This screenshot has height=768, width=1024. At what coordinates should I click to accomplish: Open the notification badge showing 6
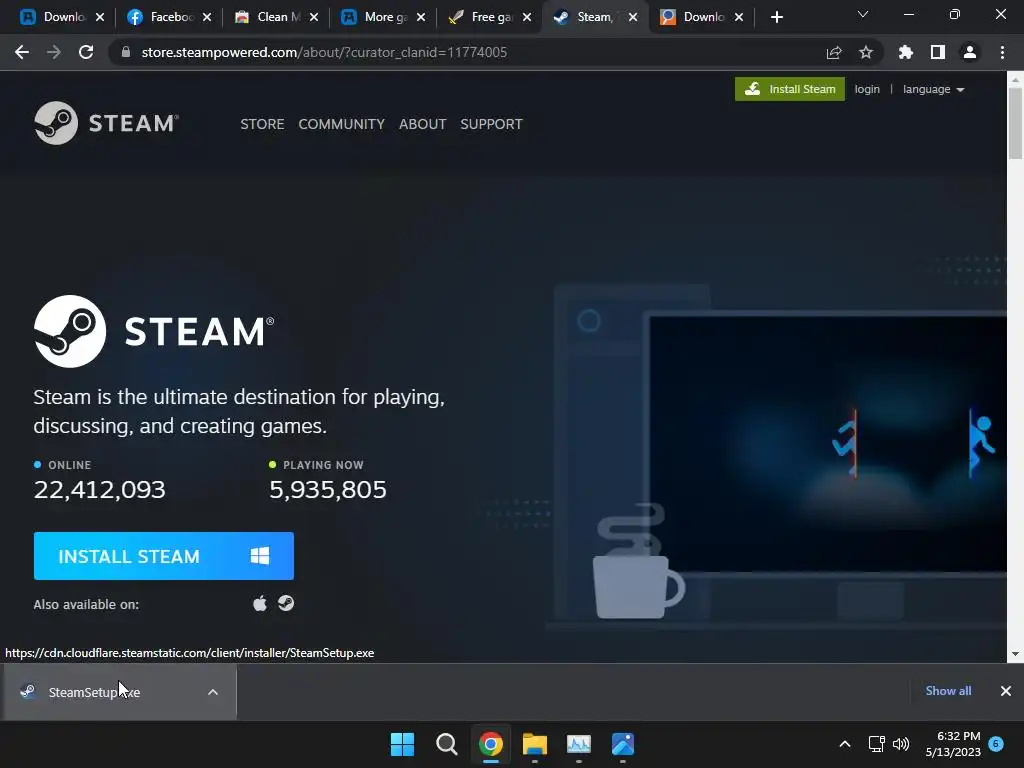996,744
